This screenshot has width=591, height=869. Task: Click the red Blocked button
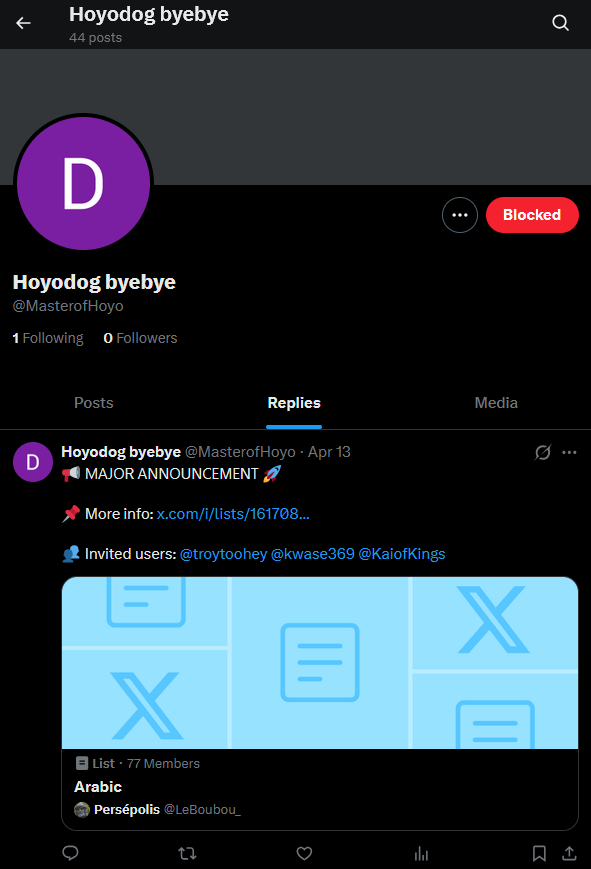532,215
